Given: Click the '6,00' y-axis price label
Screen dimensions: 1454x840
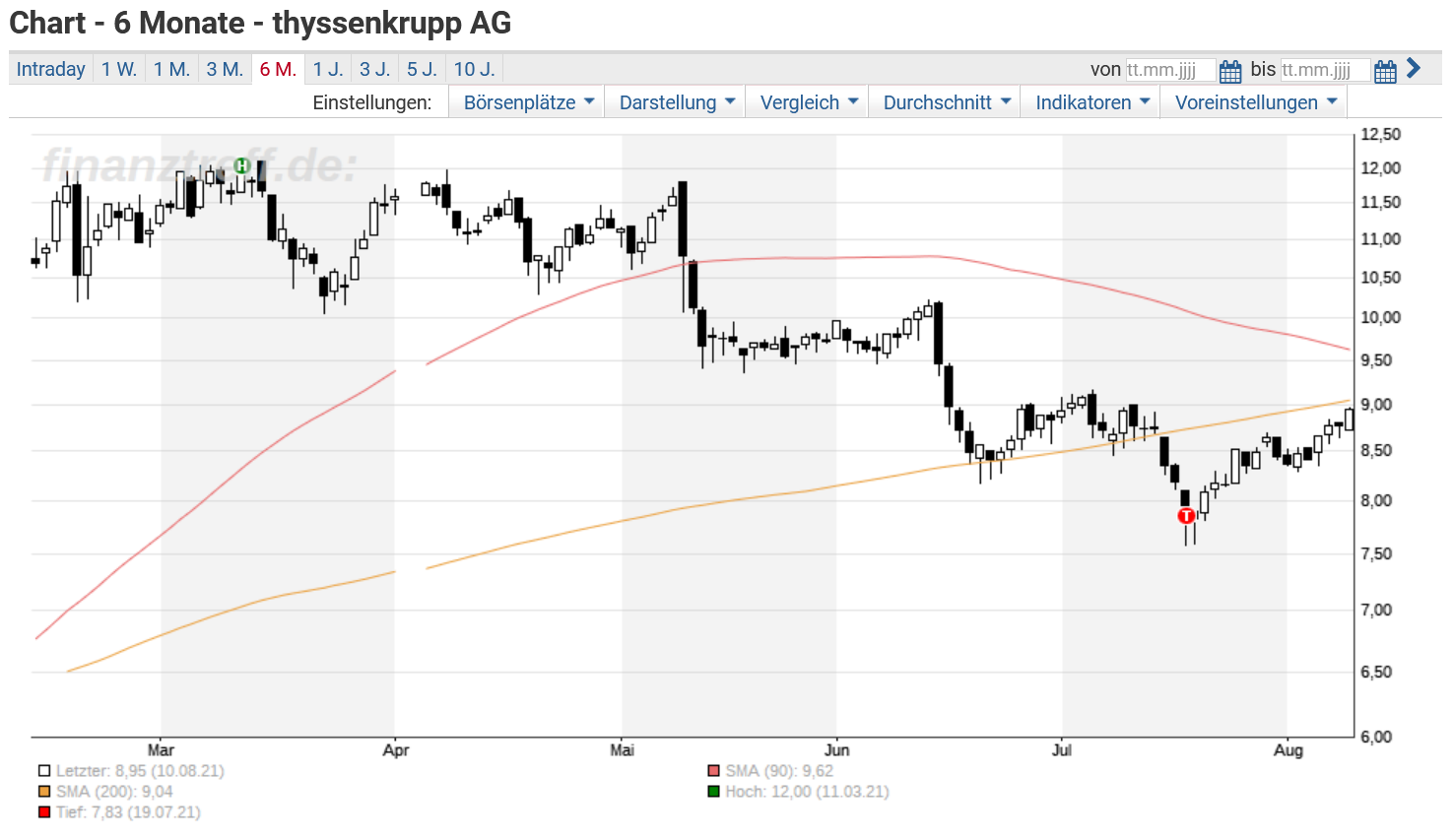Looking at the screenshot, I should [x=1376, y=737].
